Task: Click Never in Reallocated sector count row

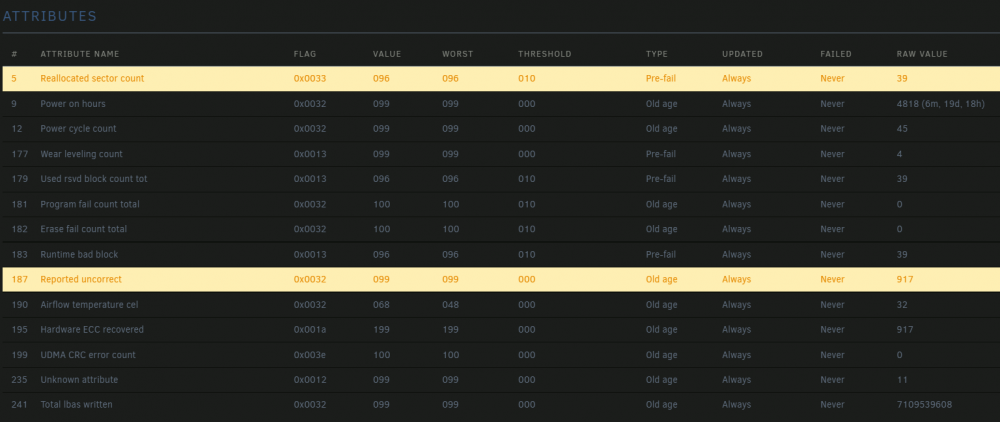Action: 832,78
